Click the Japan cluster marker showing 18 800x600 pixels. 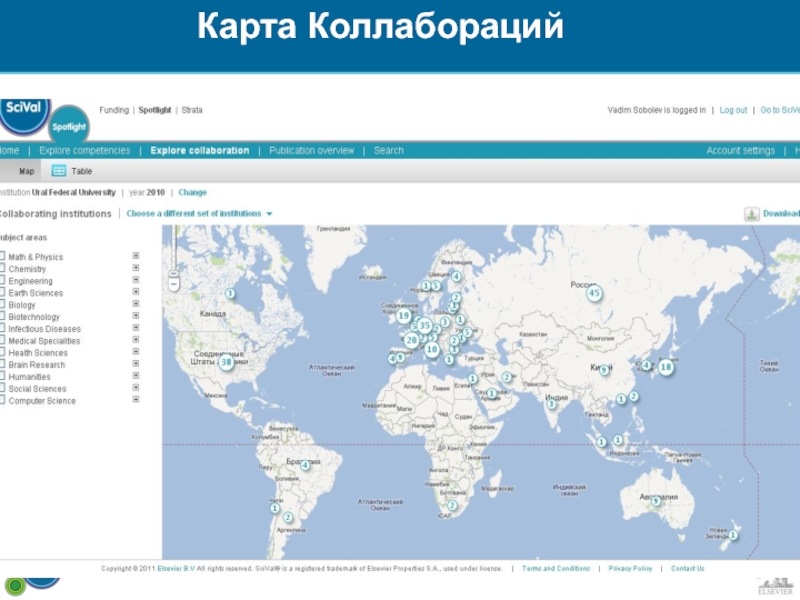point(665,367)
